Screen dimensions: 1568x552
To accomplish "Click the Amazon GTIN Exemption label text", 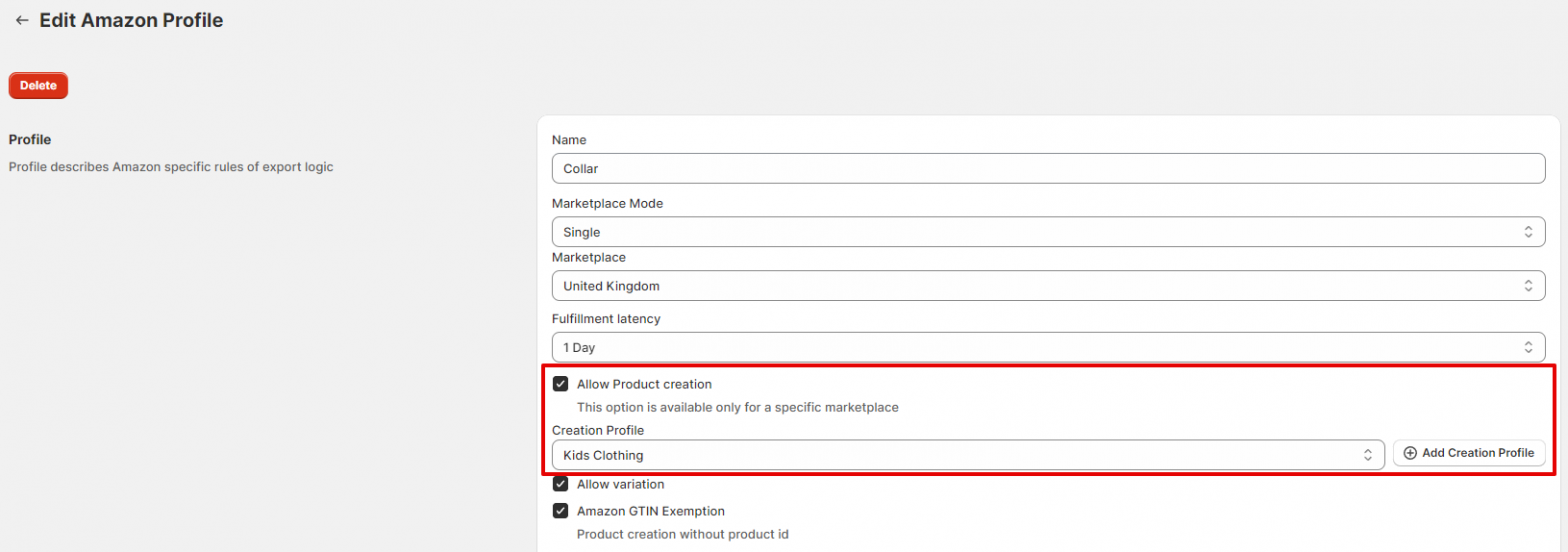I will pyautogui.click(x=650, y=511).
